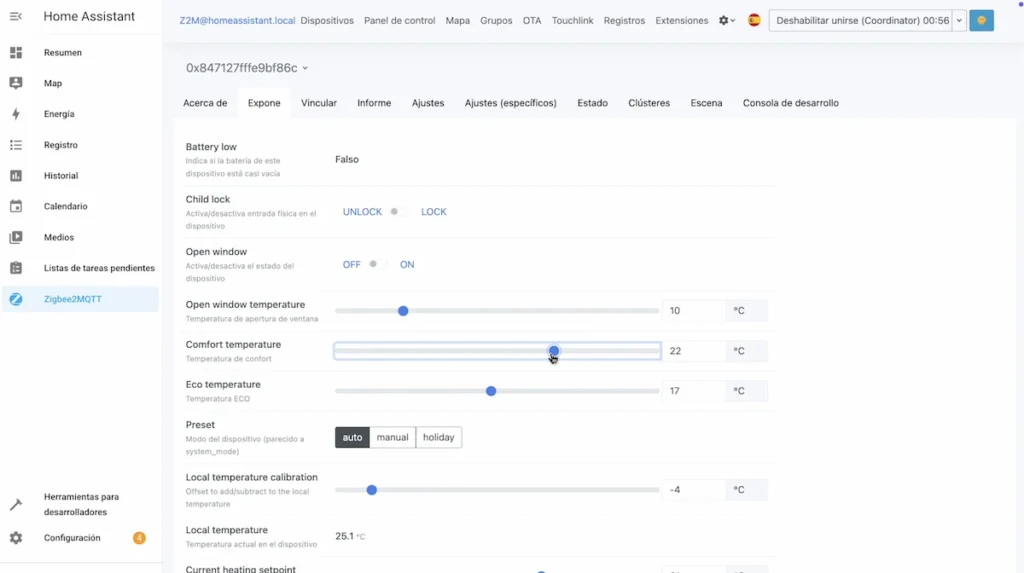Viewport: 1024px width, 573px height.
Task: Open Medios player icon in sidebar
Action: [x=16, y=237]
